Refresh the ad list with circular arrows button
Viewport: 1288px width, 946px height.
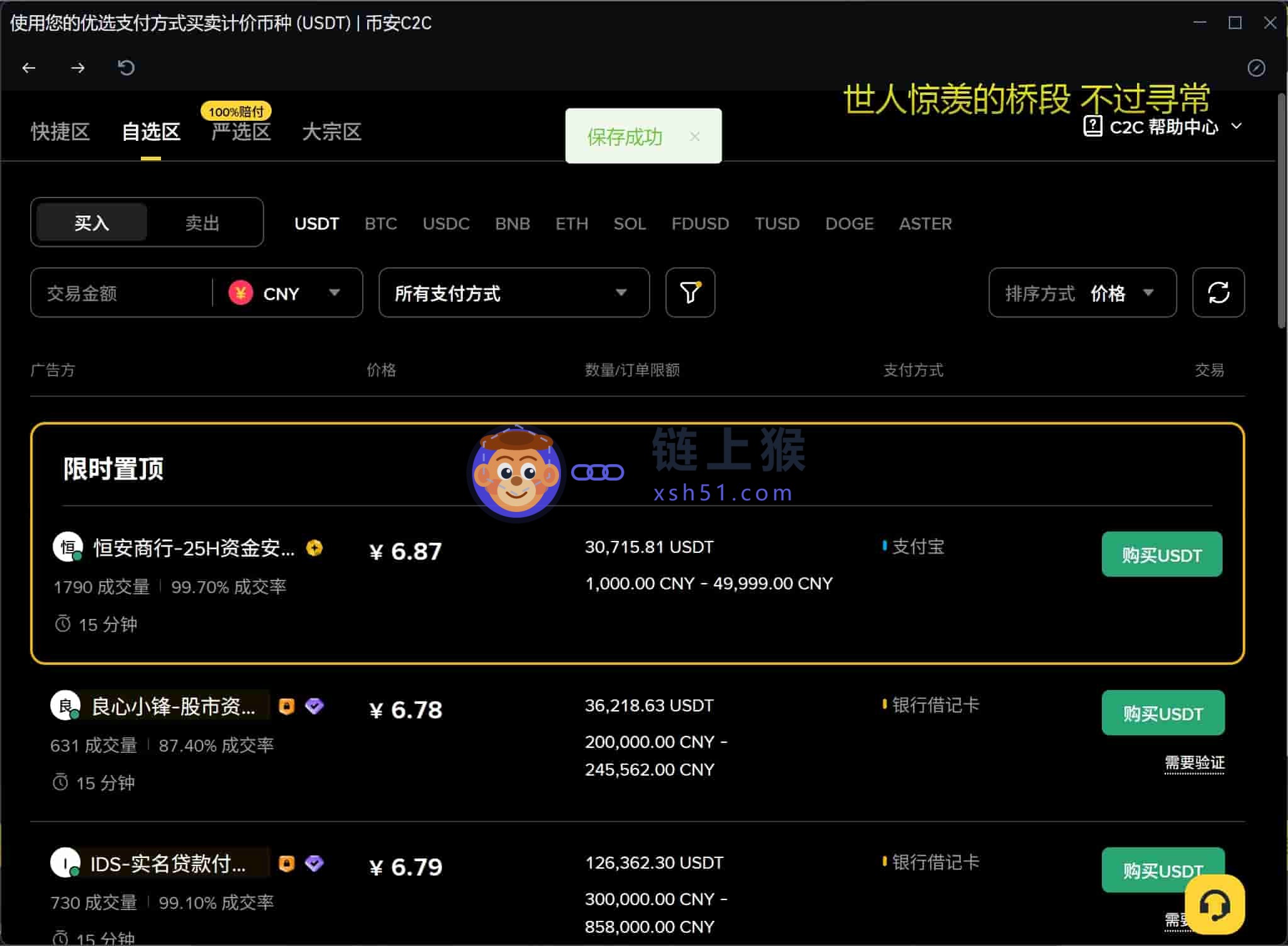1218,292
